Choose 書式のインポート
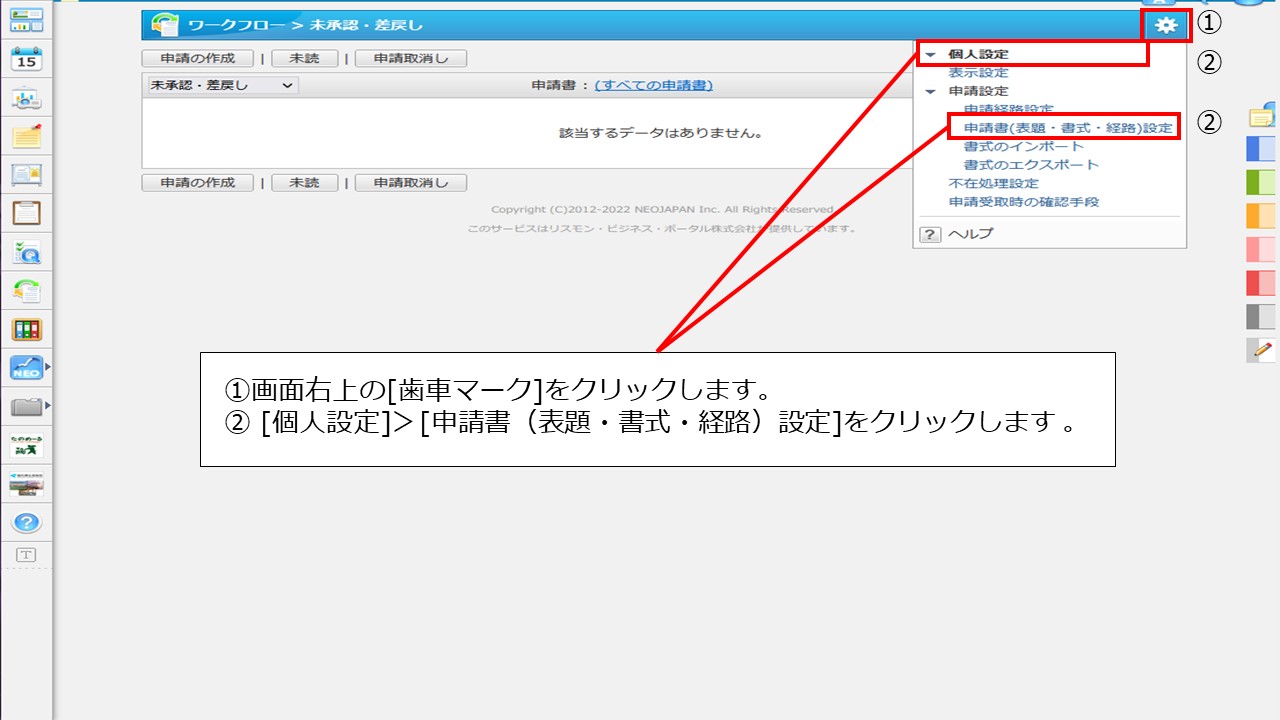The image size is (1280, 720). [1023, 147]
